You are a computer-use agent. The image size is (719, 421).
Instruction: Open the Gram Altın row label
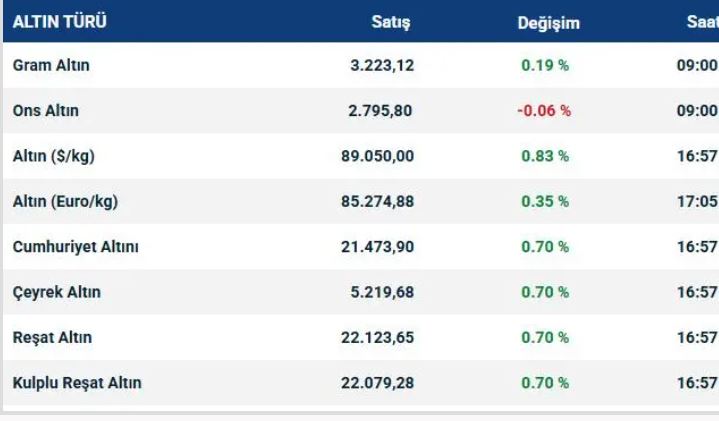tap(51, 66)
